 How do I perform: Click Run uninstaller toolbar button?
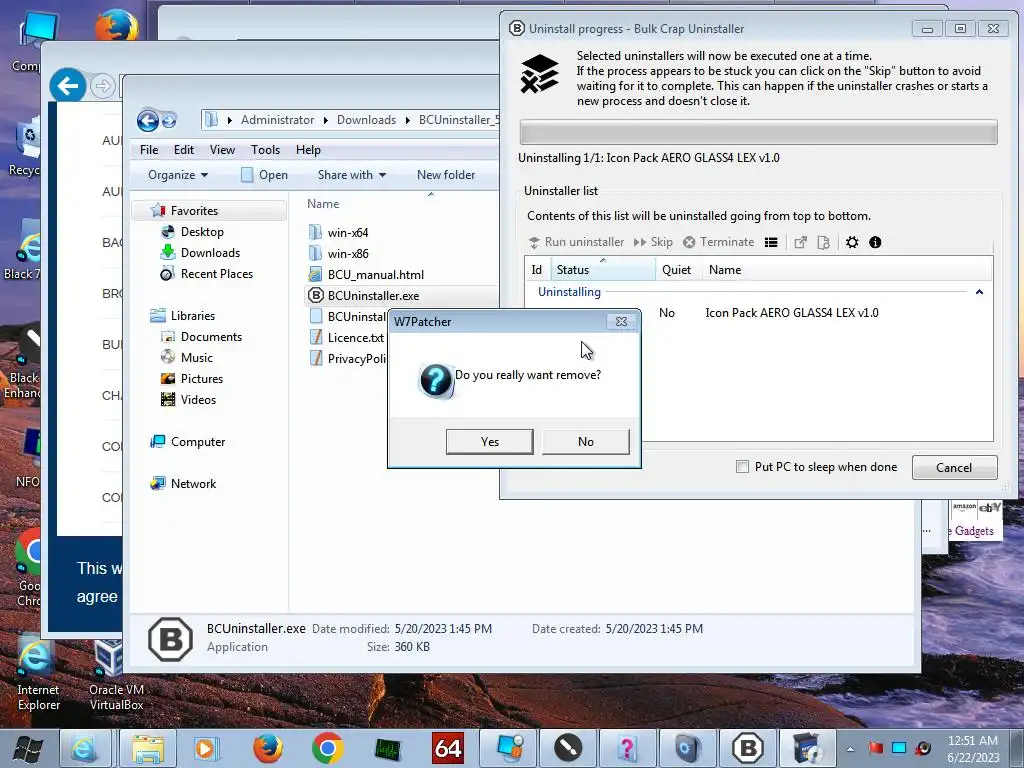(576, 242)
